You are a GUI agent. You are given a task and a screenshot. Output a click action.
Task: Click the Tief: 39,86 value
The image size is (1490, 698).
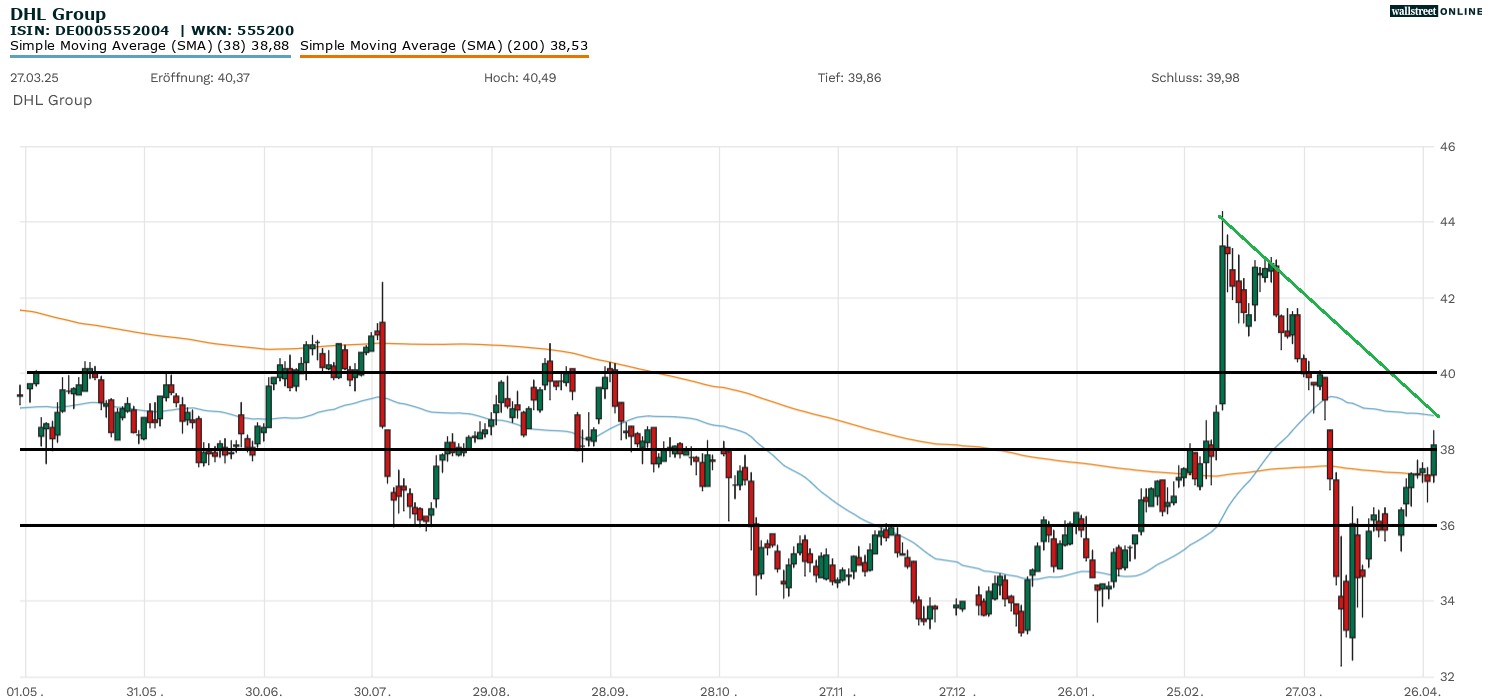pyautogui.click(x=849, y=78)
